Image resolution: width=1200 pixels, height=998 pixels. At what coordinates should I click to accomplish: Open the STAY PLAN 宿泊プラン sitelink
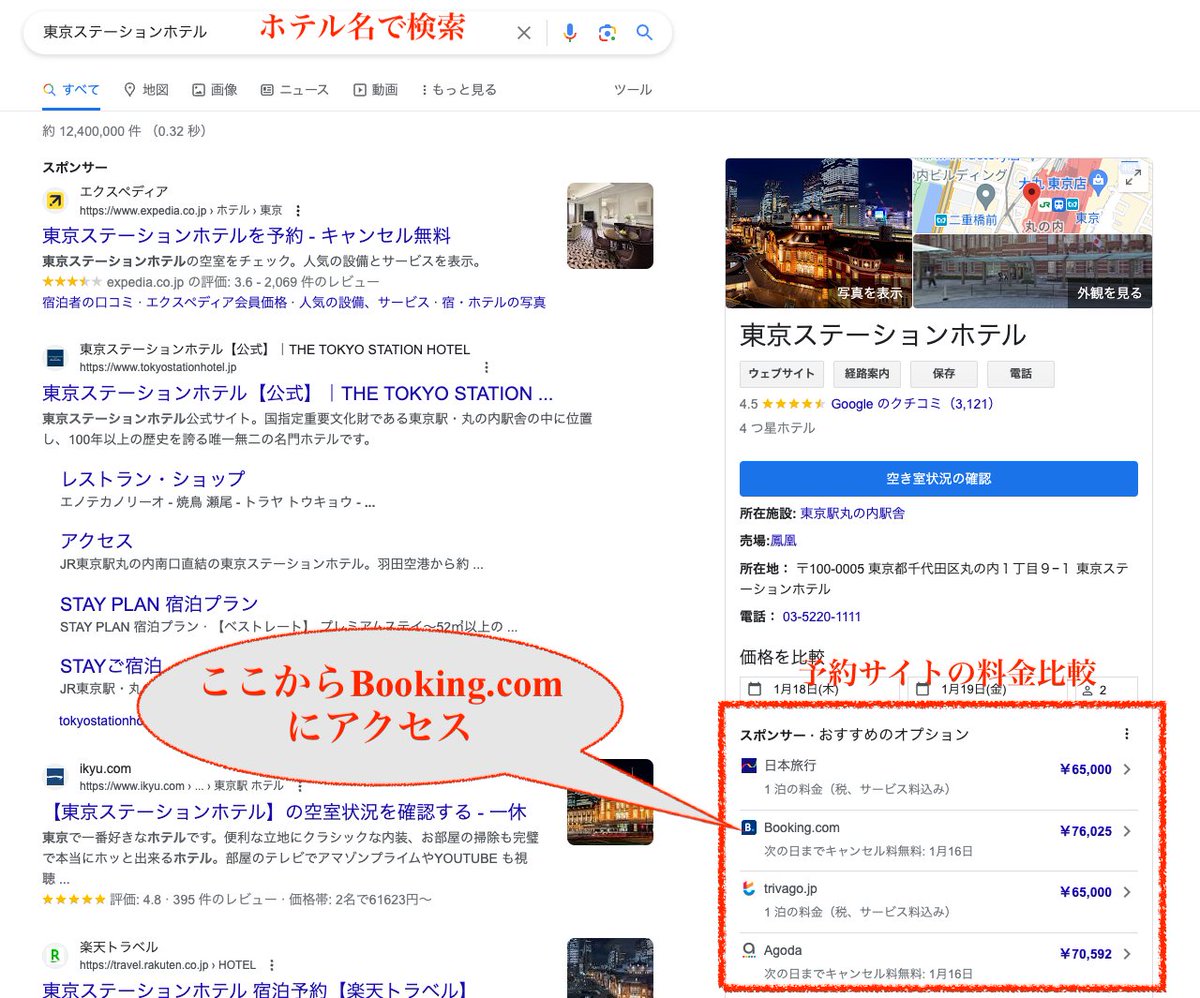tap(159, 604)
